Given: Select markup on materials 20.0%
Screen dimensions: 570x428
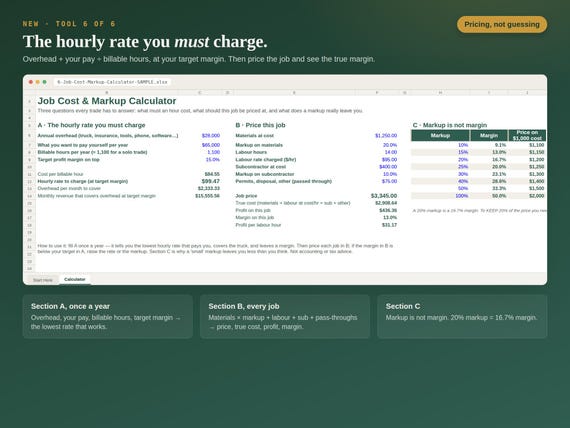Looking at the screenshot, I should [x=390, y=145].
